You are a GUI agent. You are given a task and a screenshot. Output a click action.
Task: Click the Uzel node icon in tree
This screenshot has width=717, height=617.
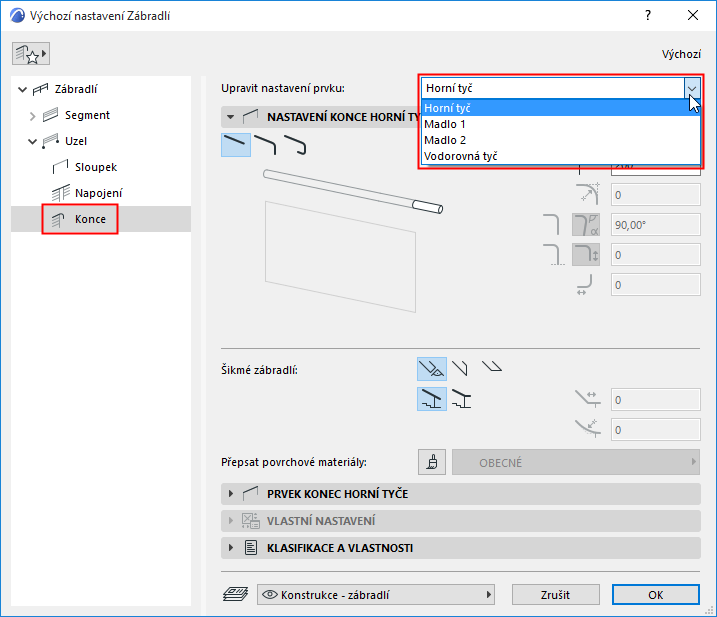50,141
